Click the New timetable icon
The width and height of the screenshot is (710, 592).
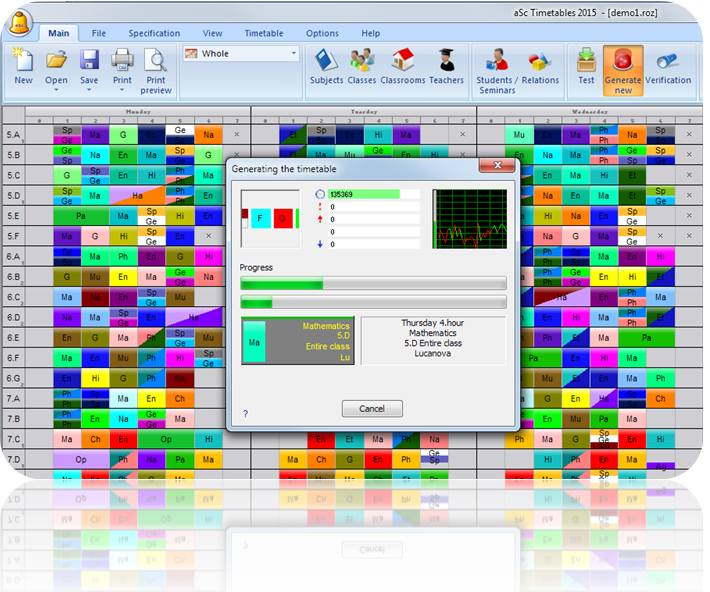(23, 66)
